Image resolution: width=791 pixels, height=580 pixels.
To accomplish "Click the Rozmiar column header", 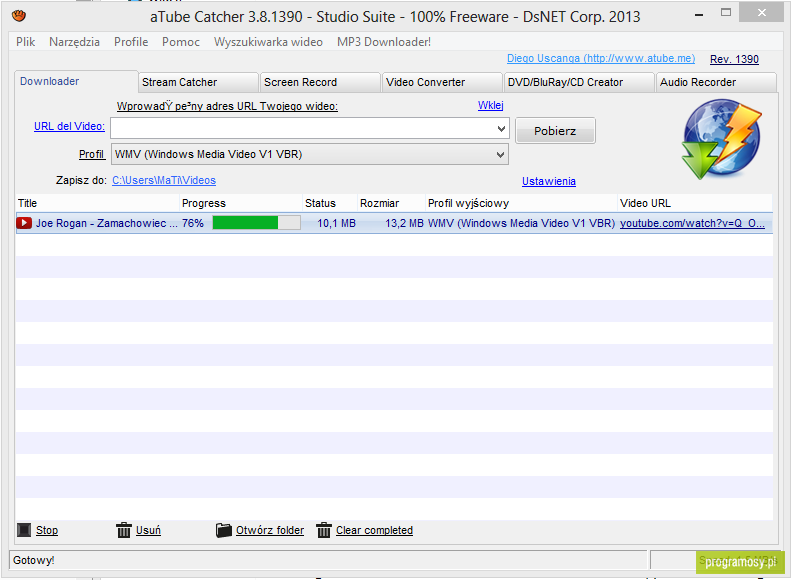I will [391, 203].
